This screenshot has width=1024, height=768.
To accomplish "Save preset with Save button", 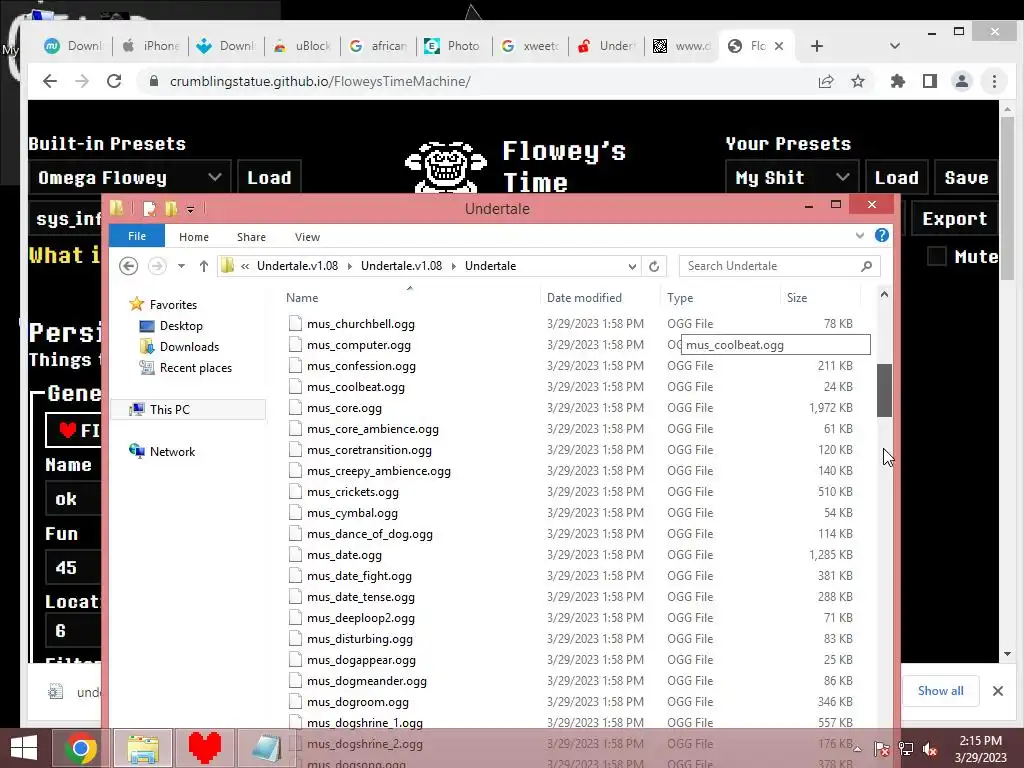I will coord(967,178).
